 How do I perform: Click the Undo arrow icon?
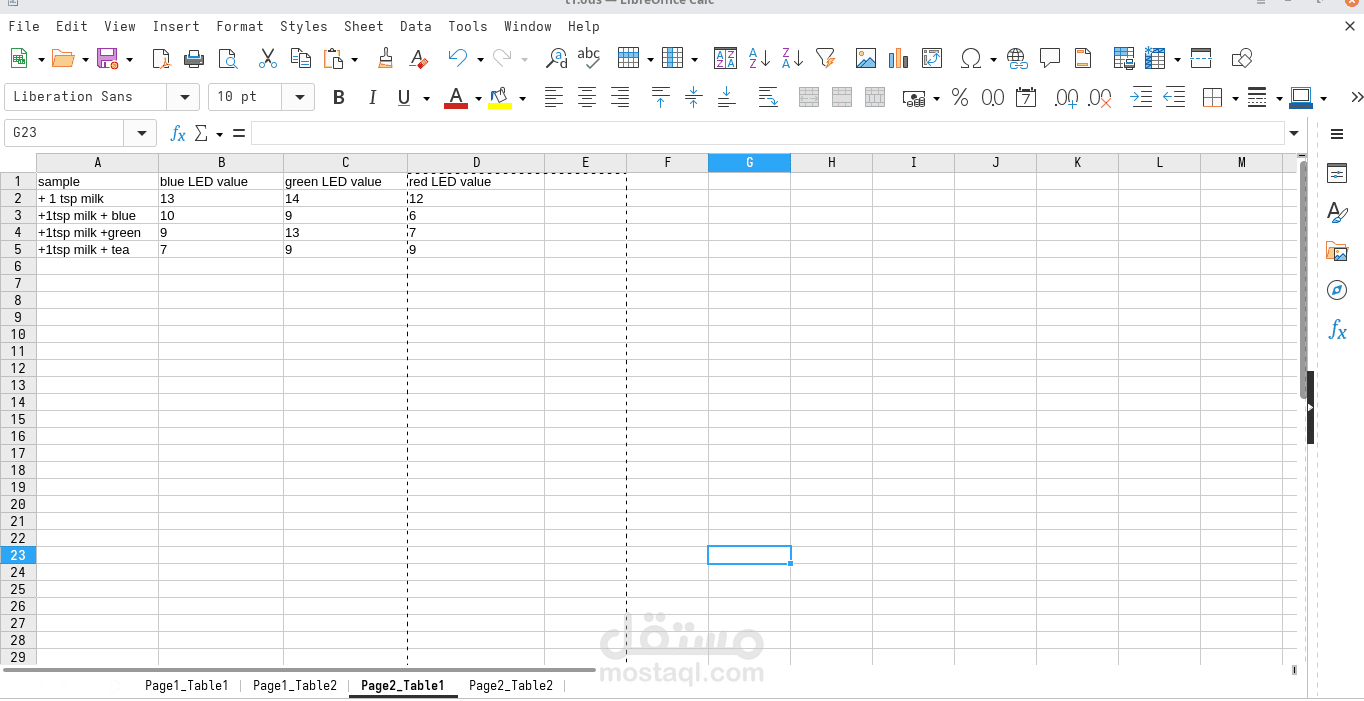(x=458, y=59)
